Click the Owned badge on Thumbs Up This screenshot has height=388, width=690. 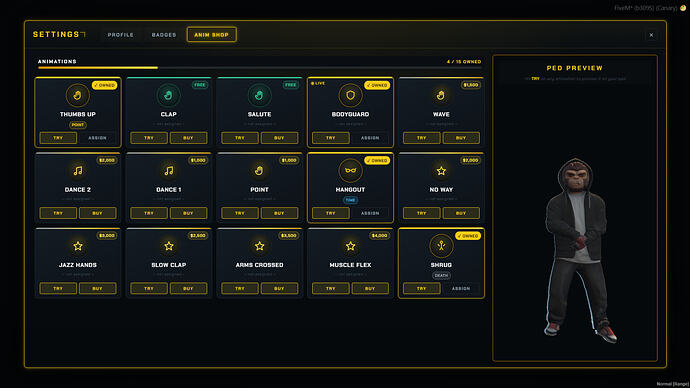click(105, 85)
